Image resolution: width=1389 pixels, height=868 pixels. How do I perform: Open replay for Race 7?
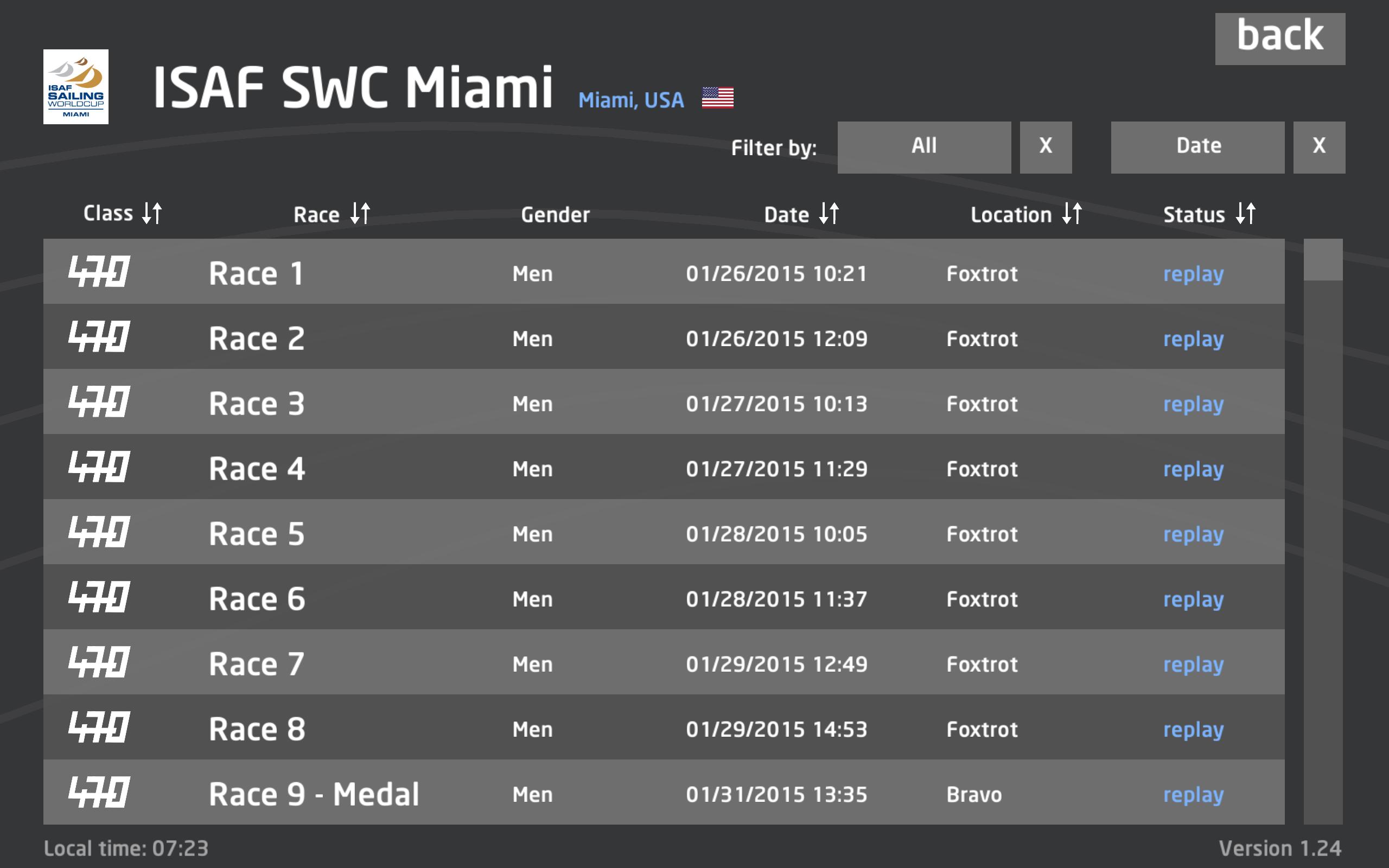tap(1193, 664)
